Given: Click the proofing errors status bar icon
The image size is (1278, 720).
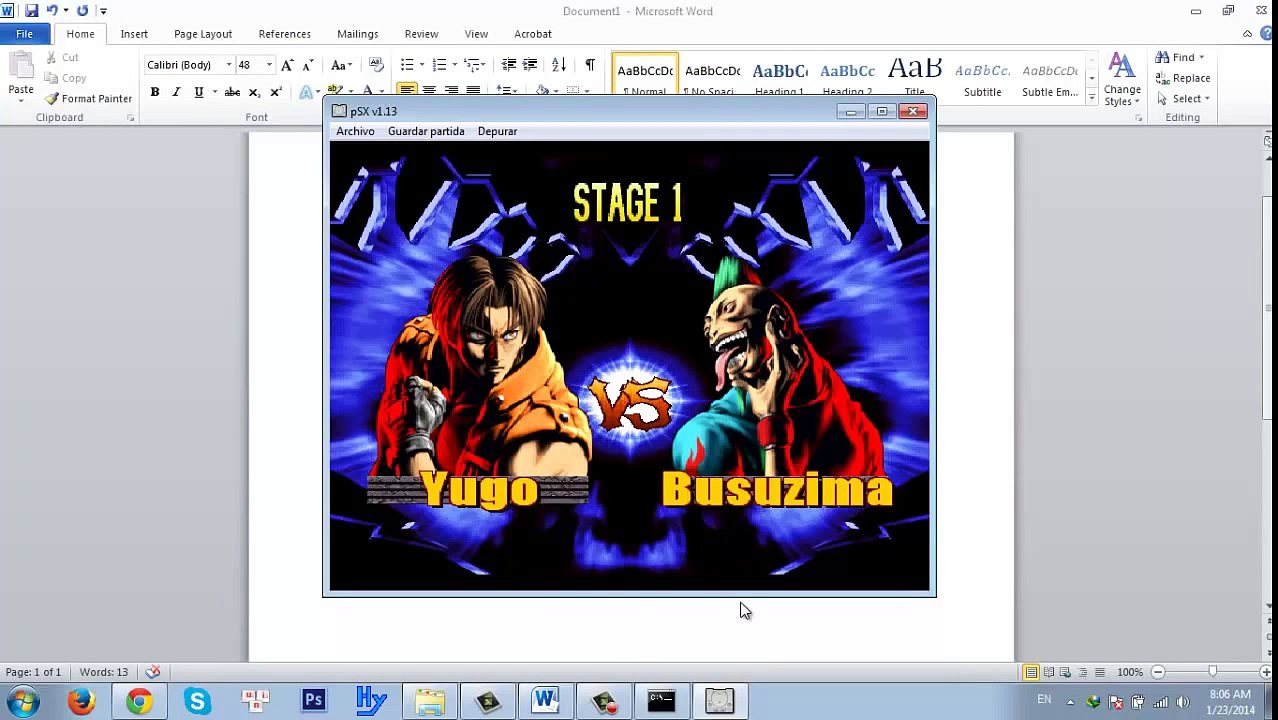Looking at the screenshot, I should tap(153, 672).
